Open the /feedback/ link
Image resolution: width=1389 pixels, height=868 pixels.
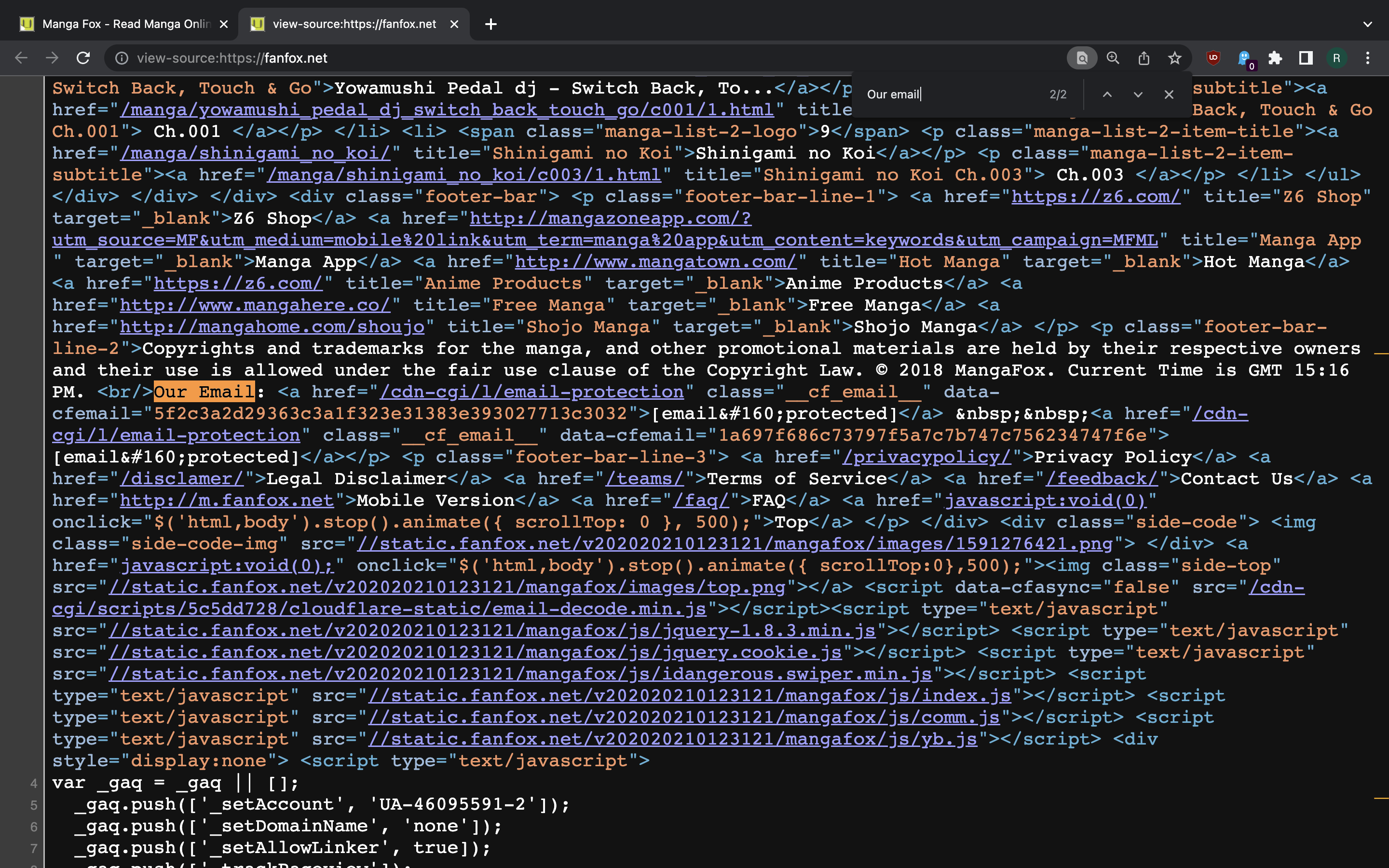click(x=1102, y=479)
